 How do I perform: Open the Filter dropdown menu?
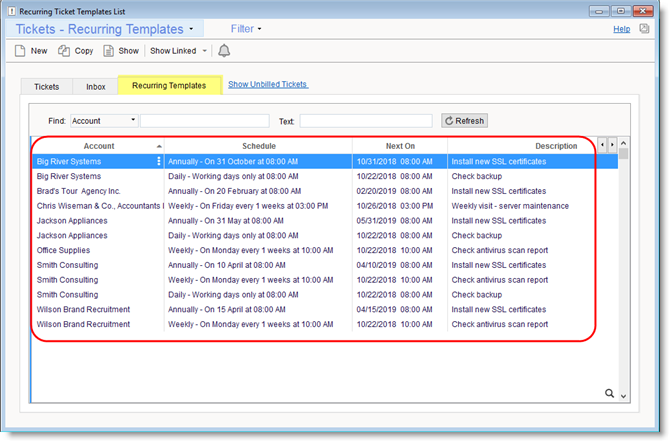point(246,29)
